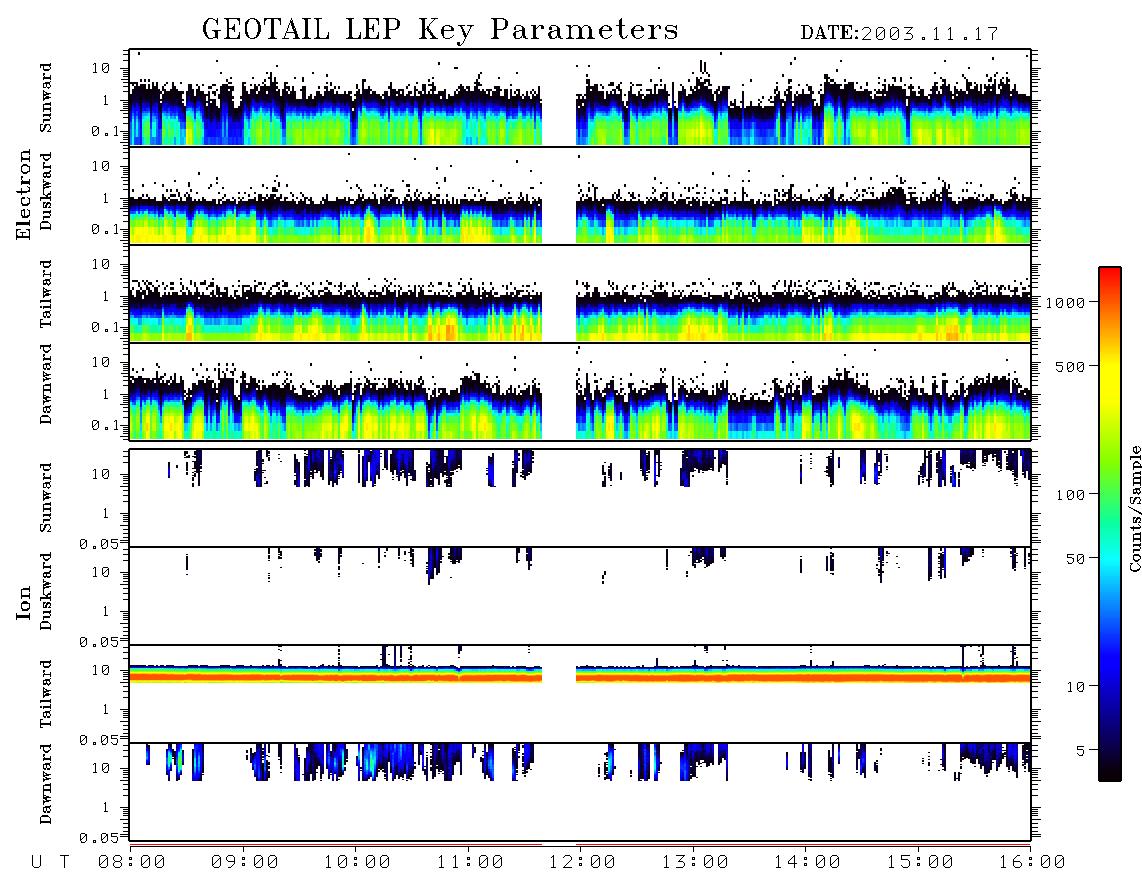1142x880 pixels.
Task: Click the 09:00 time tick label
Action: tap(245, 862)
